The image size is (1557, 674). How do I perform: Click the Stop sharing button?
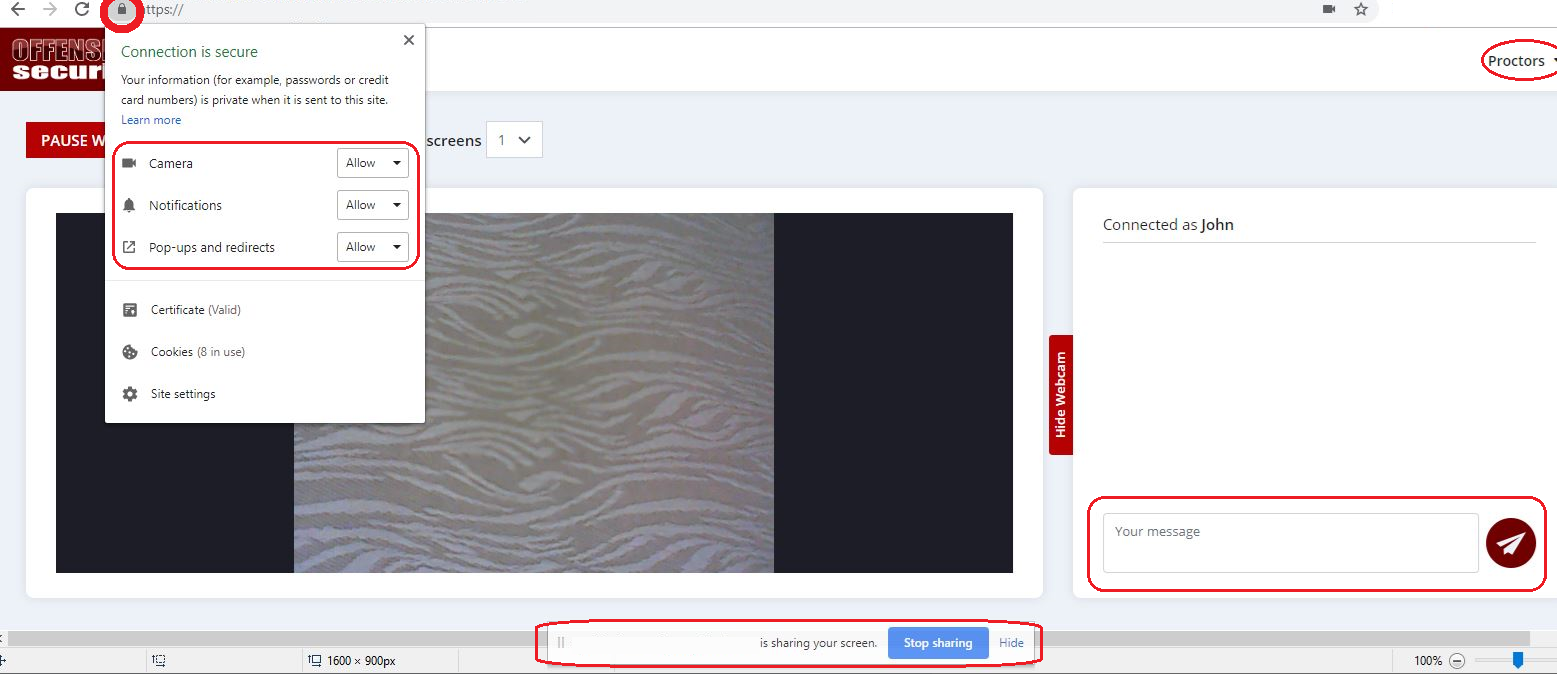click(x=937, y=643)
